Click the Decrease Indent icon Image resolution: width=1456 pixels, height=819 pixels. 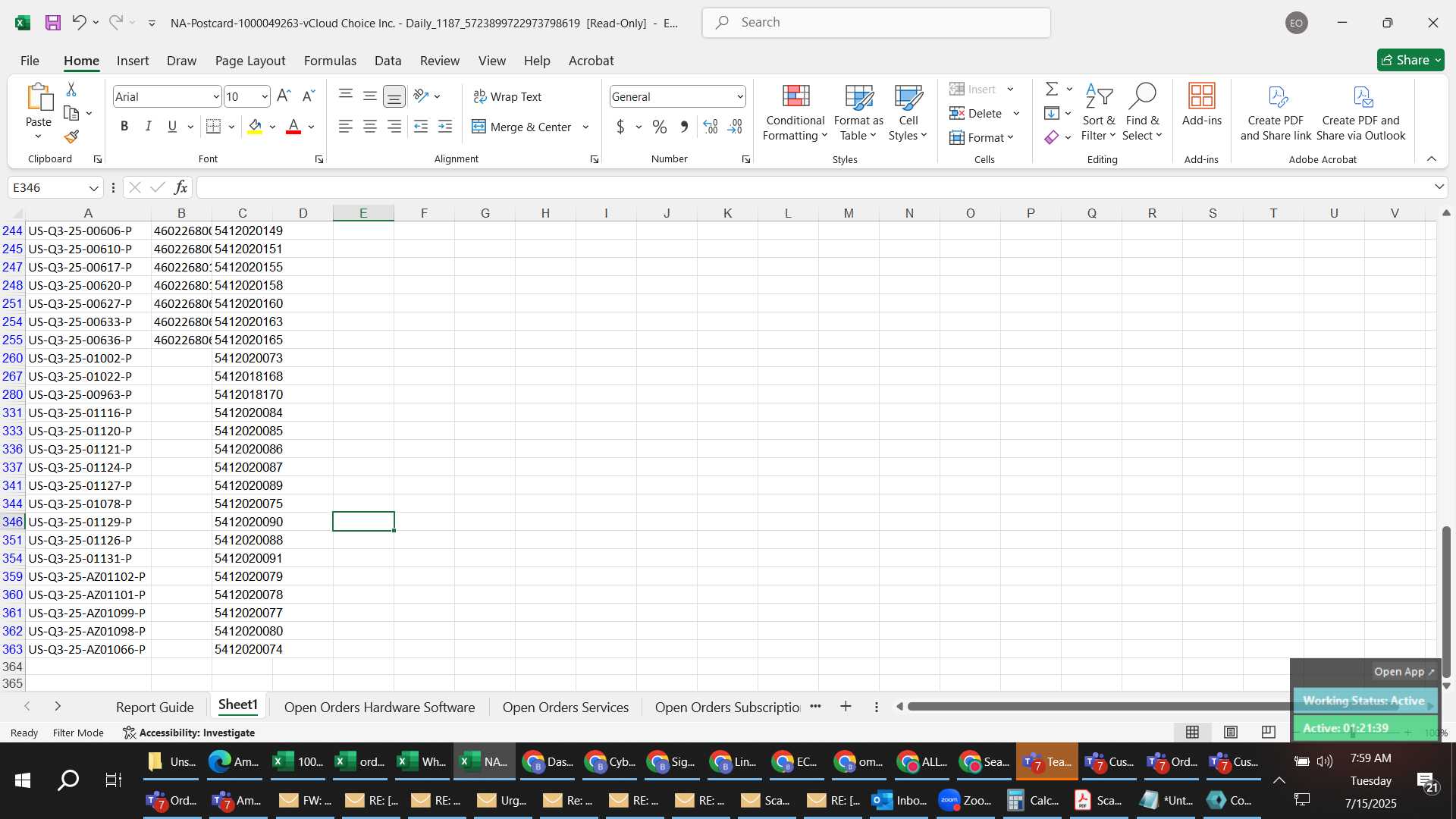[x=421, y=127]
